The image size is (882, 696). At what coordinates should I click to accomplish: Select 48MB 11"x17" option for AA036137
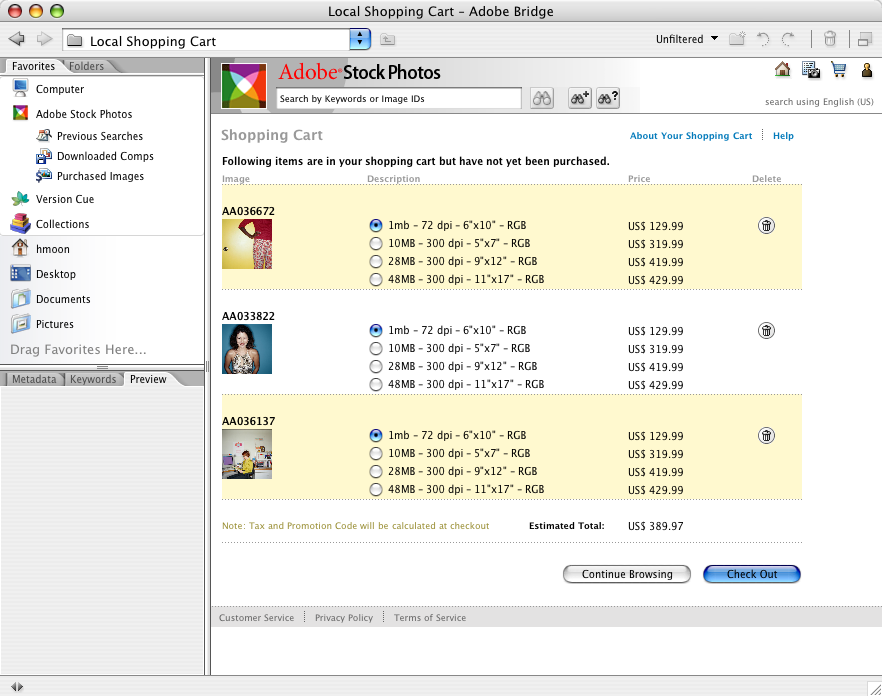(x=376, y=490)
